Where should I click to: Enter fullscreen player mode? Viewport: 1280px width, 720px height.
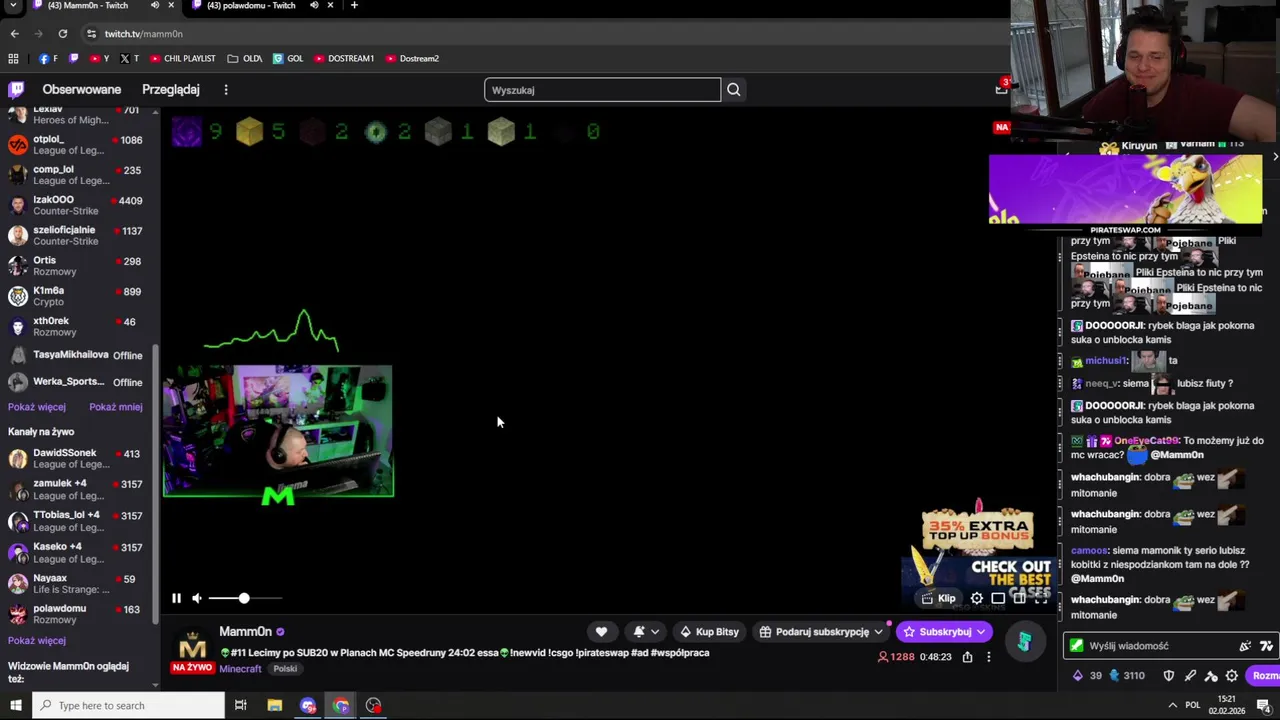[1041, 598]
